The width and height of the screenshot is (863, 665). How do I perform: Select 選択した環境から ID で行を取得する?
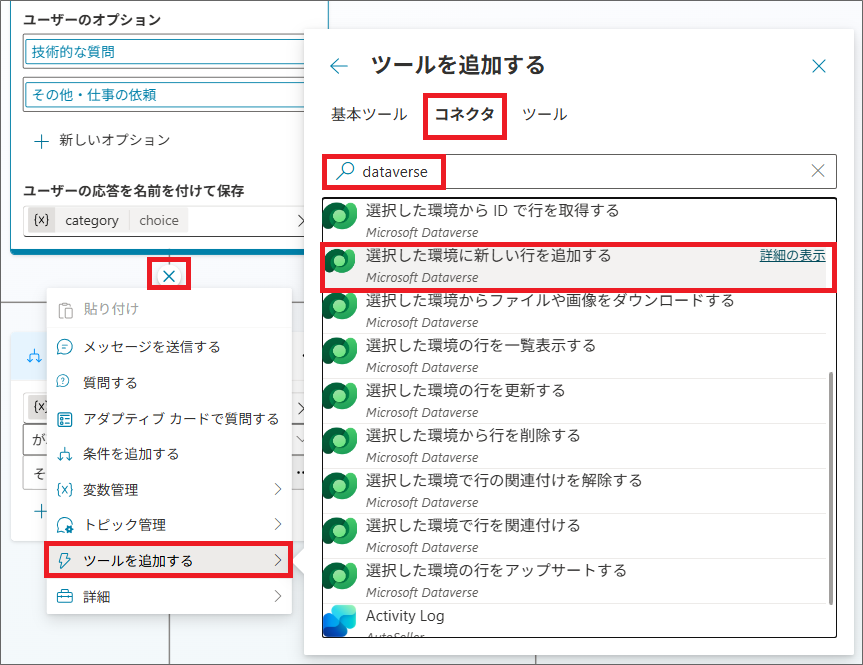(575, 220)
